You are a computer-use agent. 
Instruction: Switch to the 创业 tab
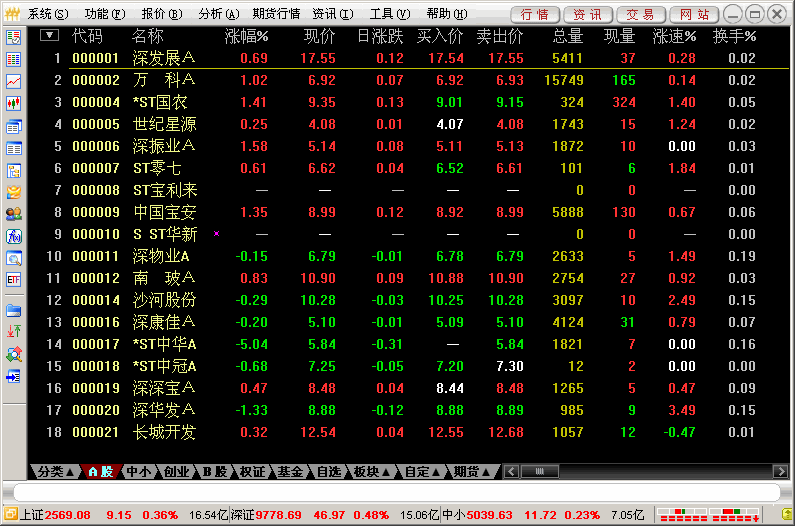(176, 472)
